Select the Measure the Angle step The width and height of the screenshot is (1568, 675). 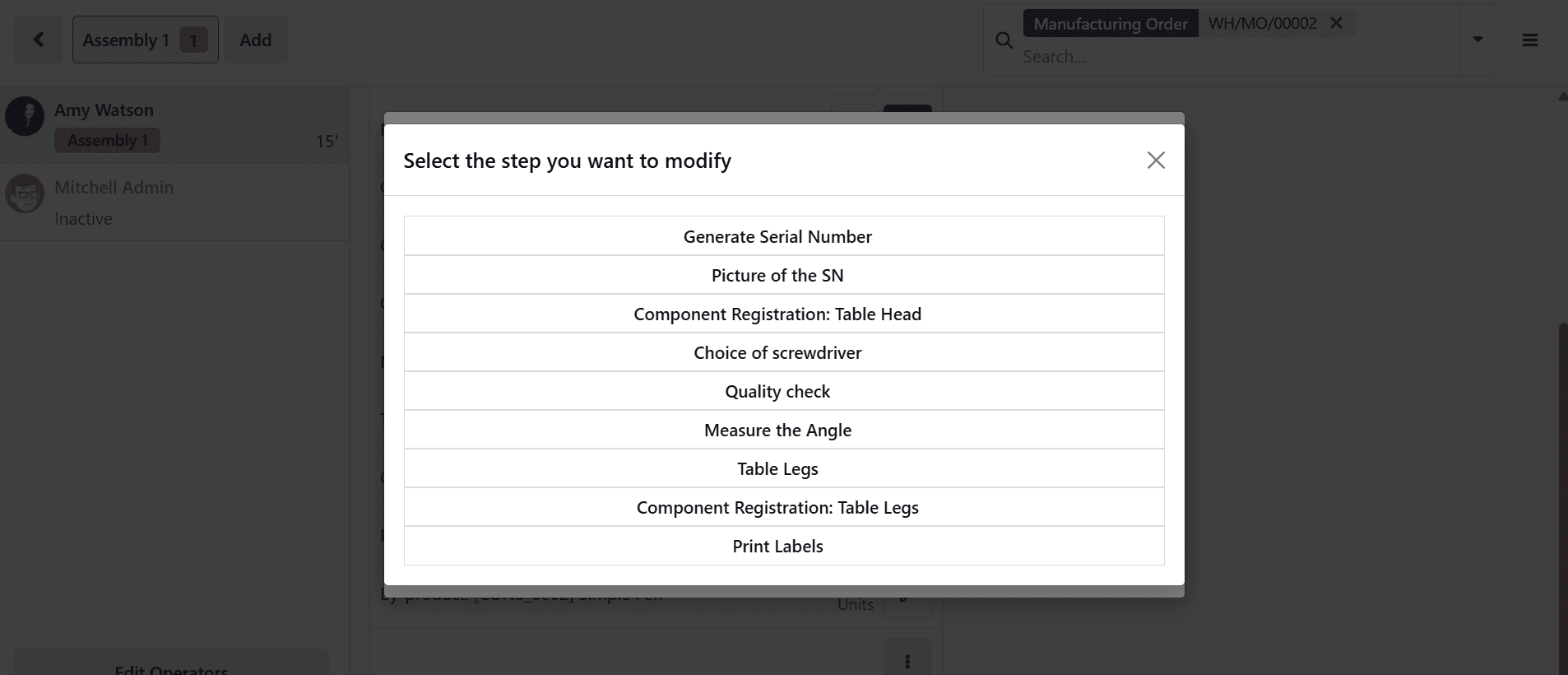(777, 430)
